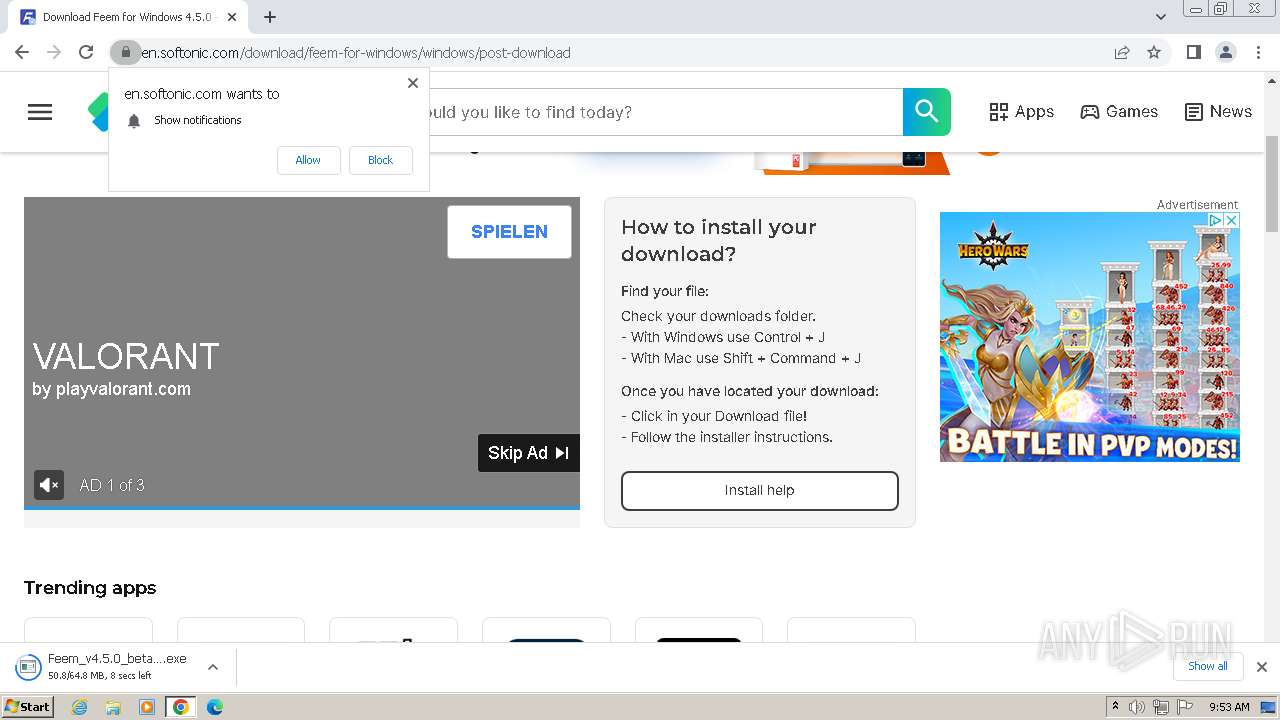Click the video ad progress bar
This screenshot has width=1280, height=720.
[302, 508]
